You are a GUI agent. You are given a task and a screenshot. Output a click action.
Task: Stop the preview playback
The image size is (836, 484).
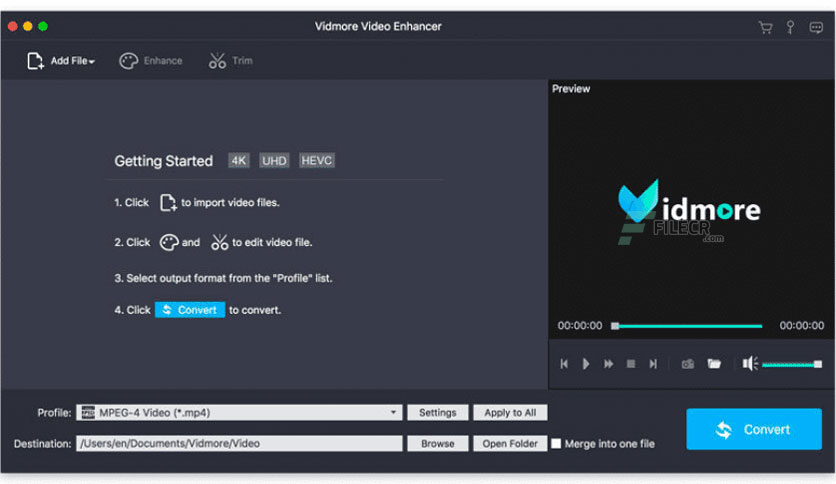click(631, 364)
